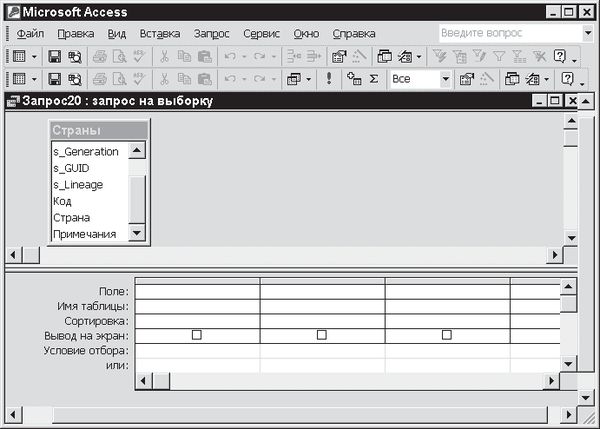Select the s_GUID field in the Страны list
This screenshot has width=600, height=429.
tap(77, 168)
